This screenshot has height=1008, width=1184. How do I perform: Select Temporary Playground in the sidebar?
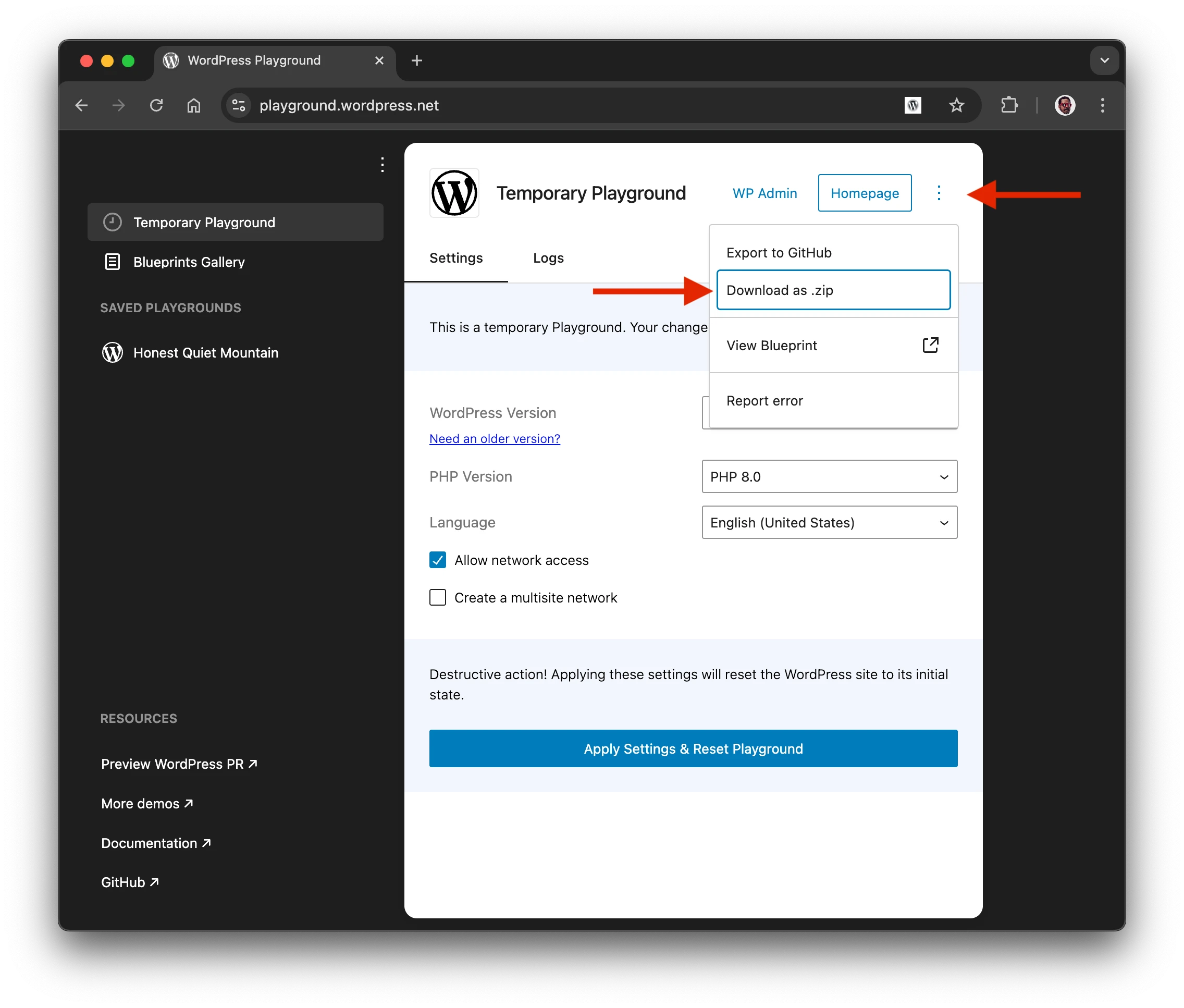236,222
